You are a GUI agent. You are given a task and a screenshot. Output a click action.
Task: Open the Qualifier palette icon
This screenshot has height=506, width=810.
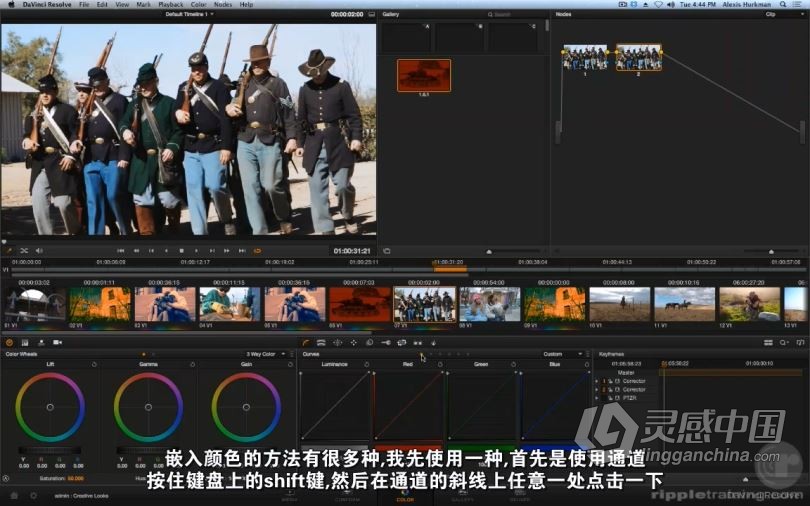321,342
